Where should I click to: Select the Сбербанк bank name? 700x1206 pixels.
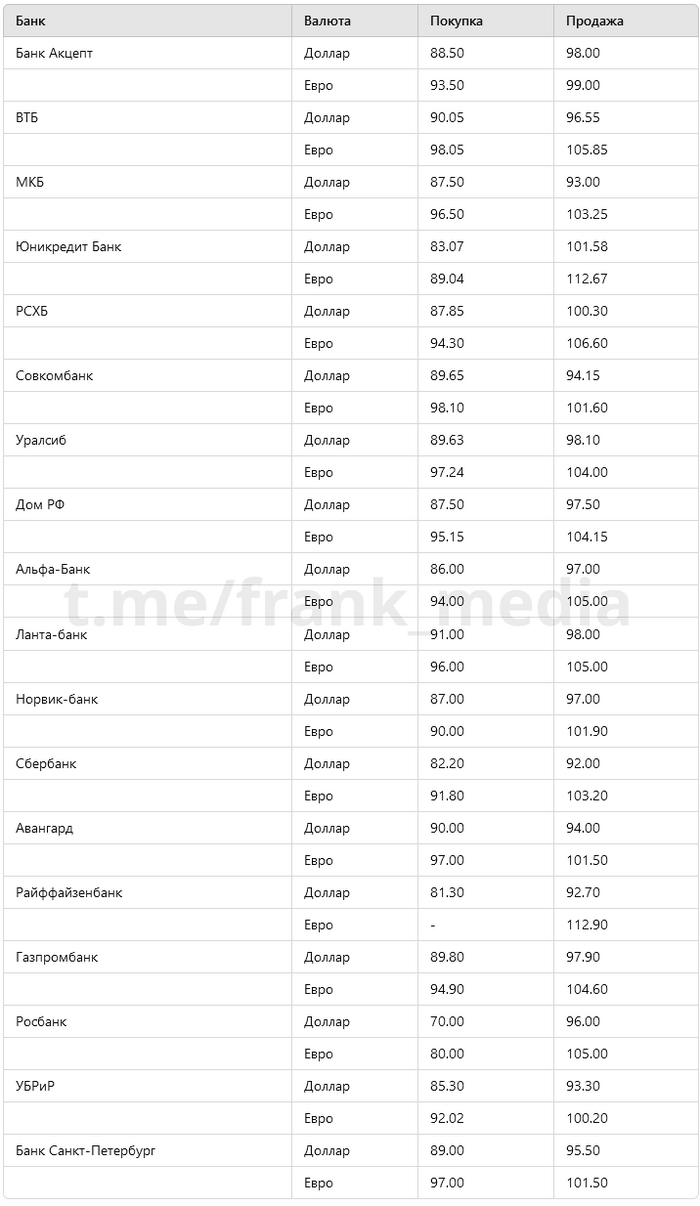coord(46,763)
